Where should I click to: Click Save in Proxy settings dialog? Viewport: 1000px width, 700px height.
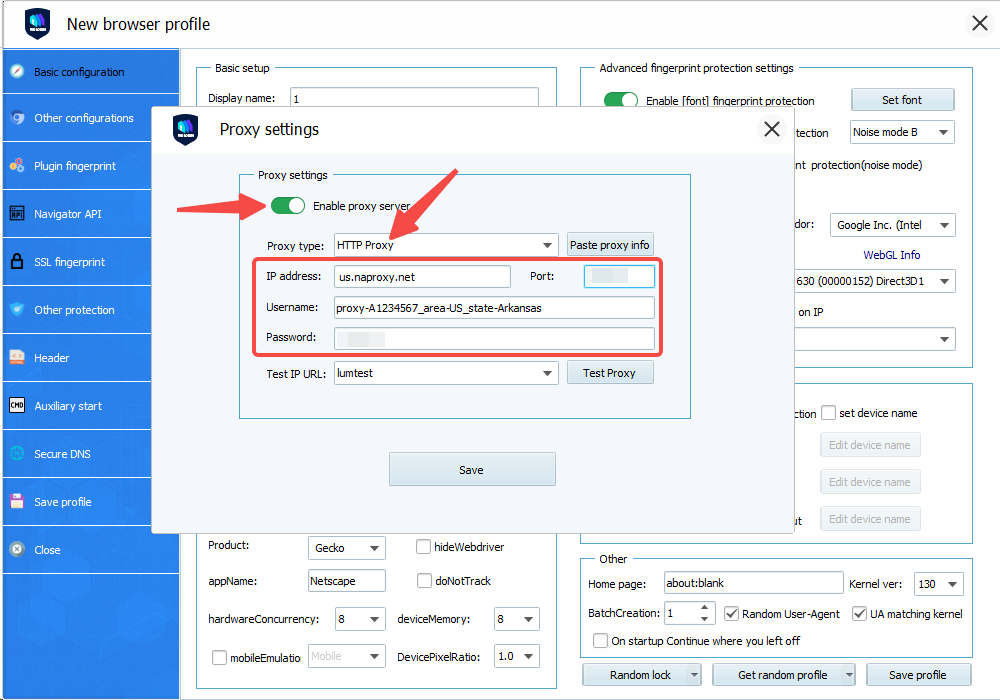[x=471, y=470]
